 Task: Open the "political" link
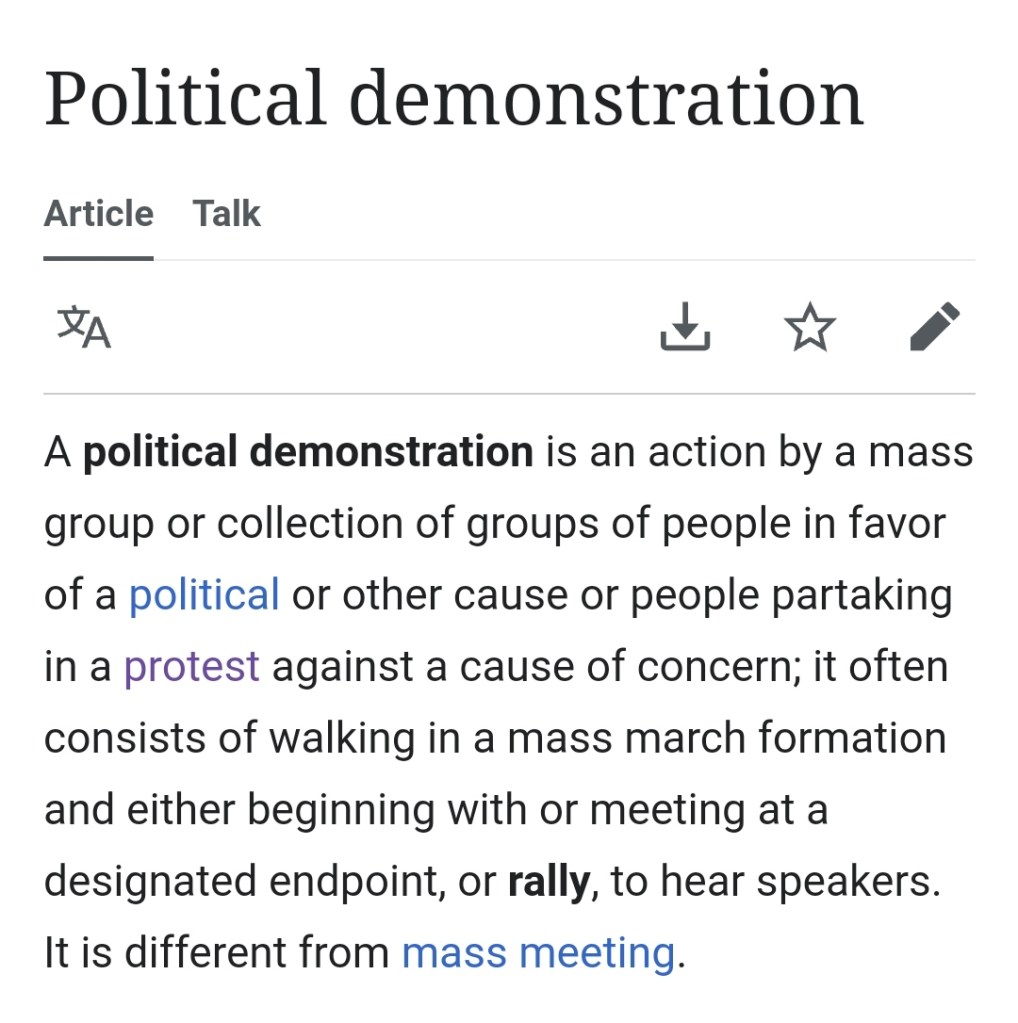tap(204, 595)
